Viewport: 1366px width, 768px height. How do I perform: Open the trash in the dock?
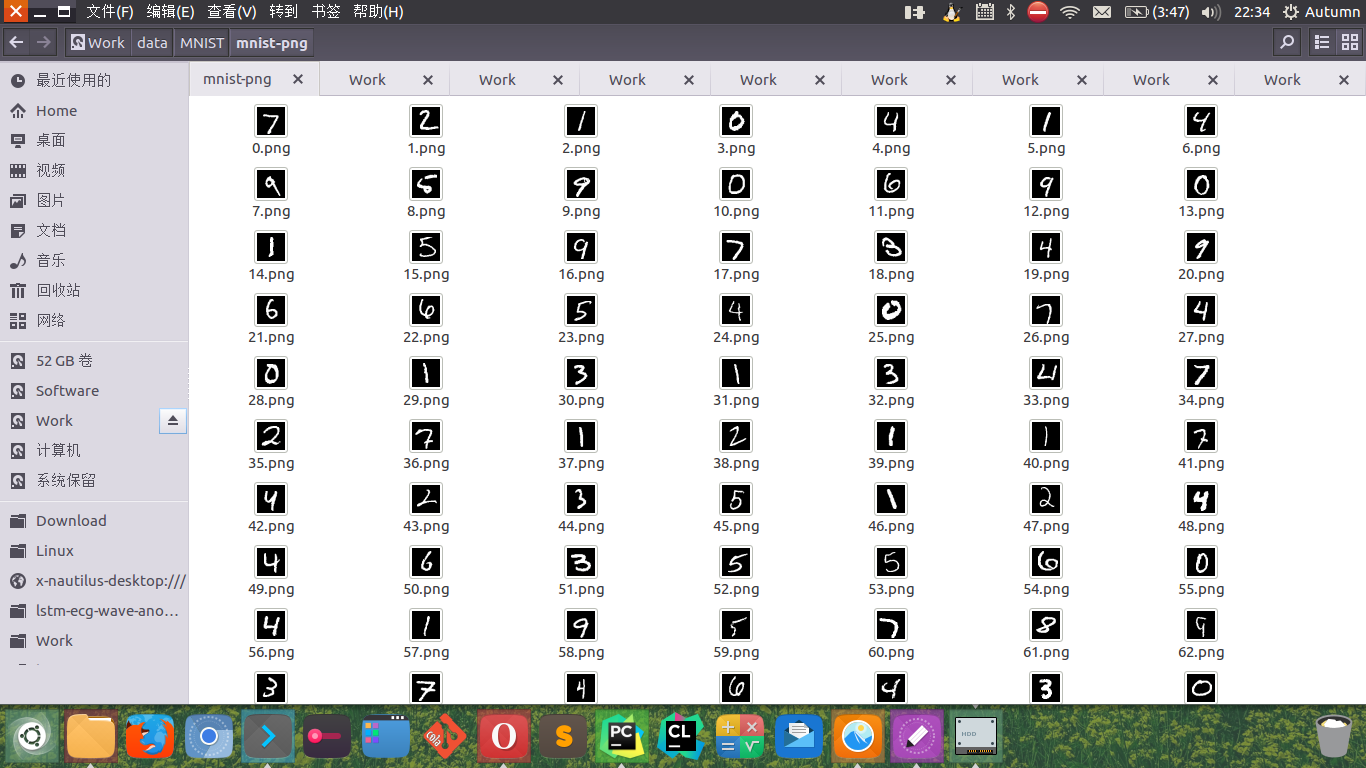(1334, 737)
